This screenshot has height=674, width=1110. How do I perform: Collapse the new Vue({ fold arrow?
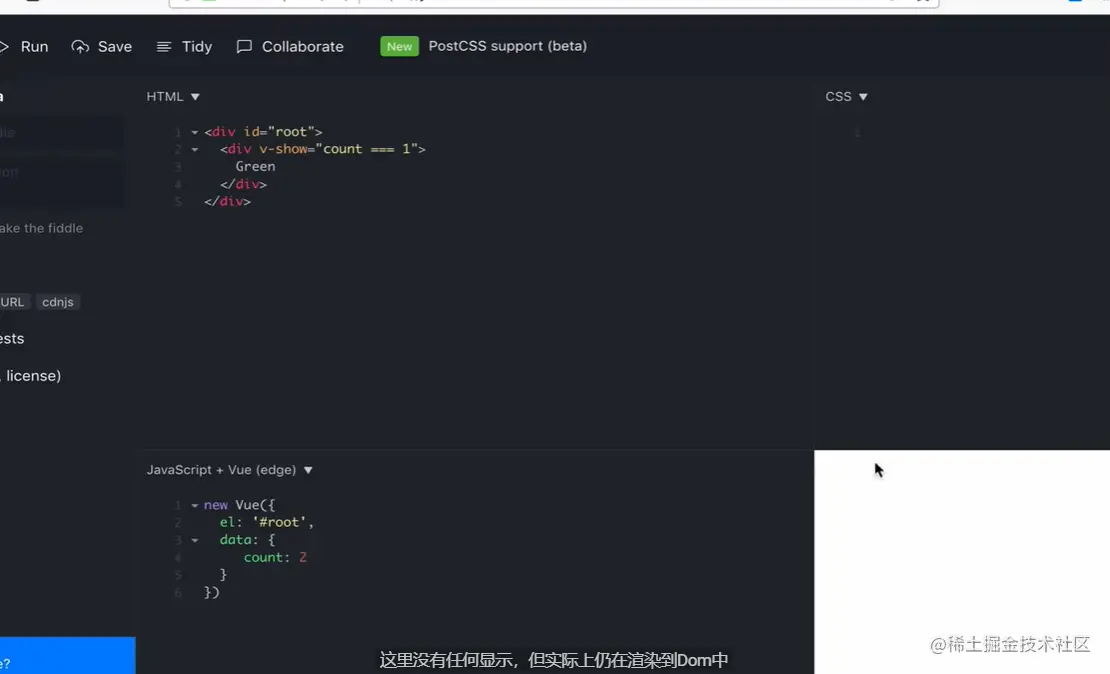coord(195,506)
